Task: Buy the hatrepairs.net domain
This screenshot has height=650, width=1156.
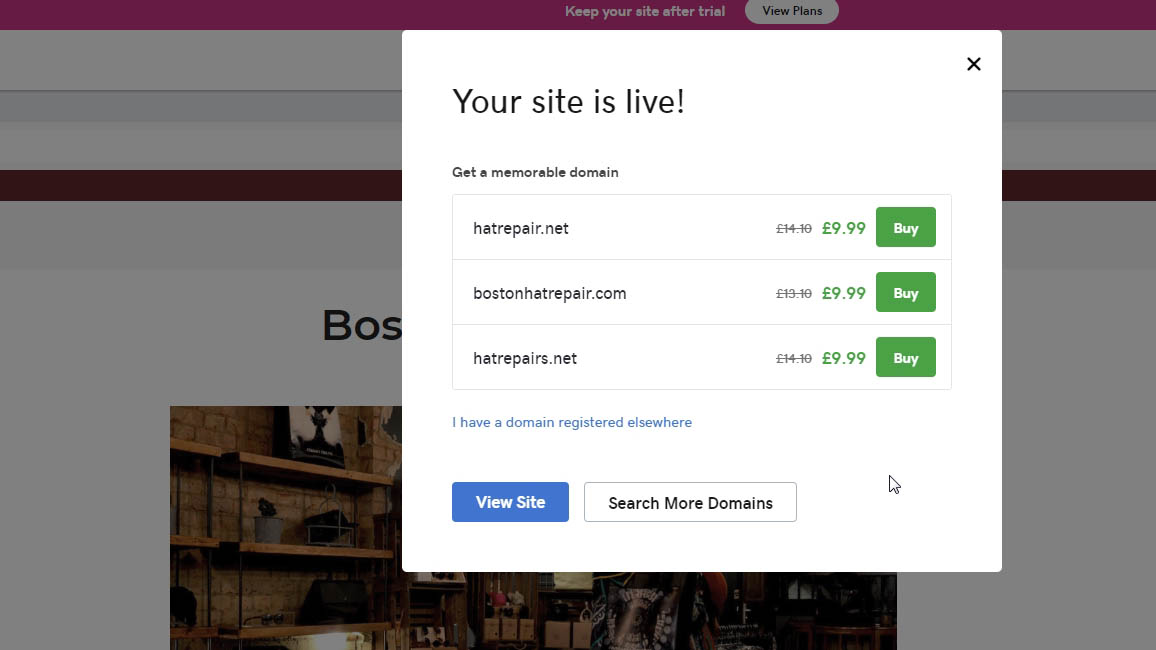Action: click(905, 357)
